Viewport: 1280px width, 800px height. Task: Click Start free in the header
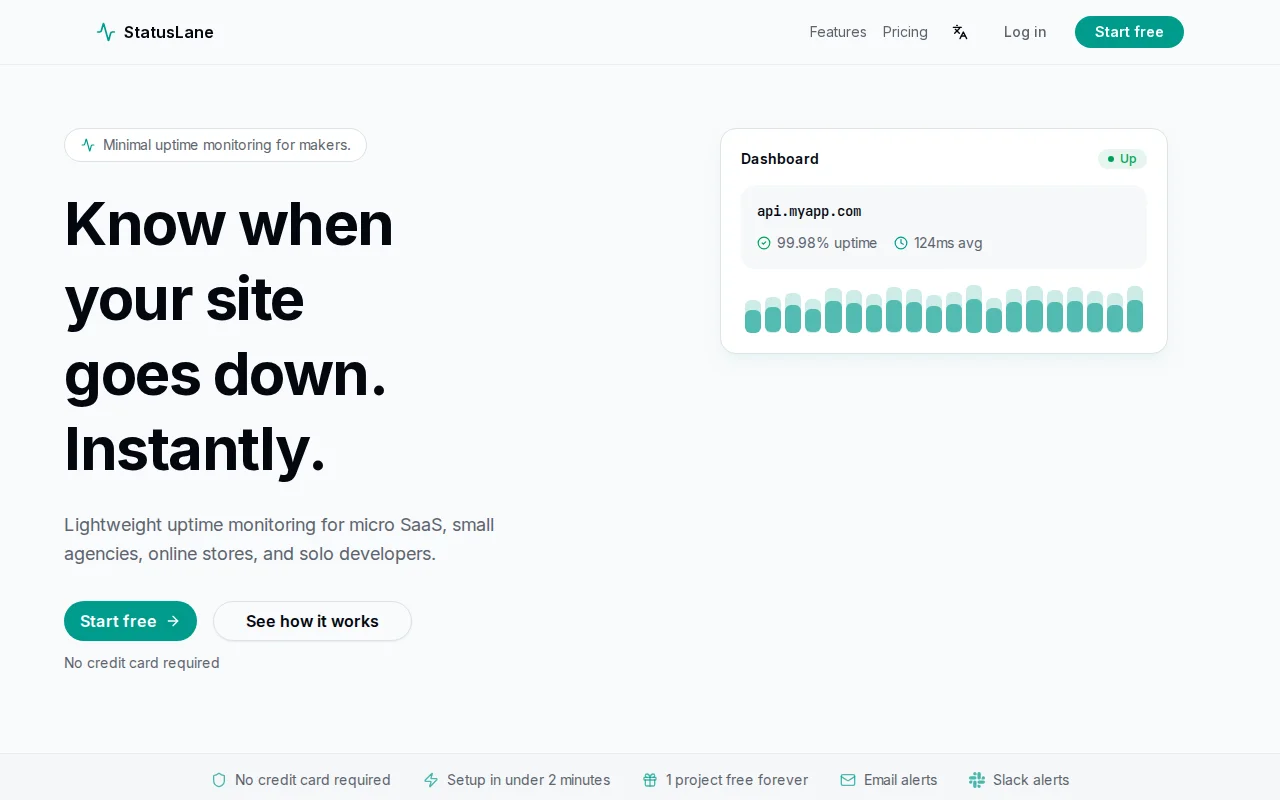[1129, 32]
